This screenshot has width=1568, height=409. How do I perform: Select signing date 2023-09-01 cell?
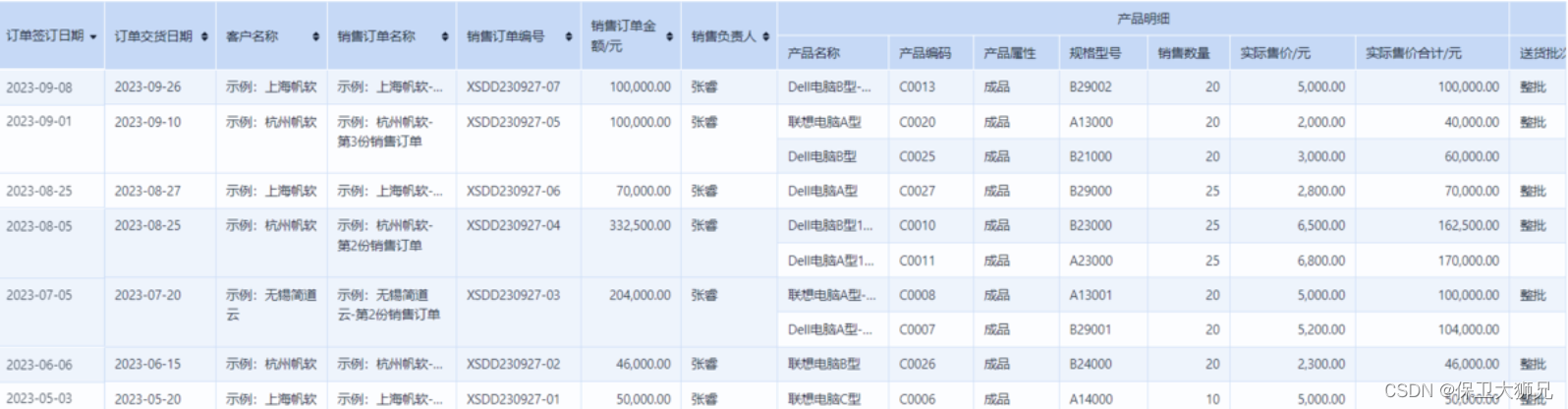(x=39, y=121)
